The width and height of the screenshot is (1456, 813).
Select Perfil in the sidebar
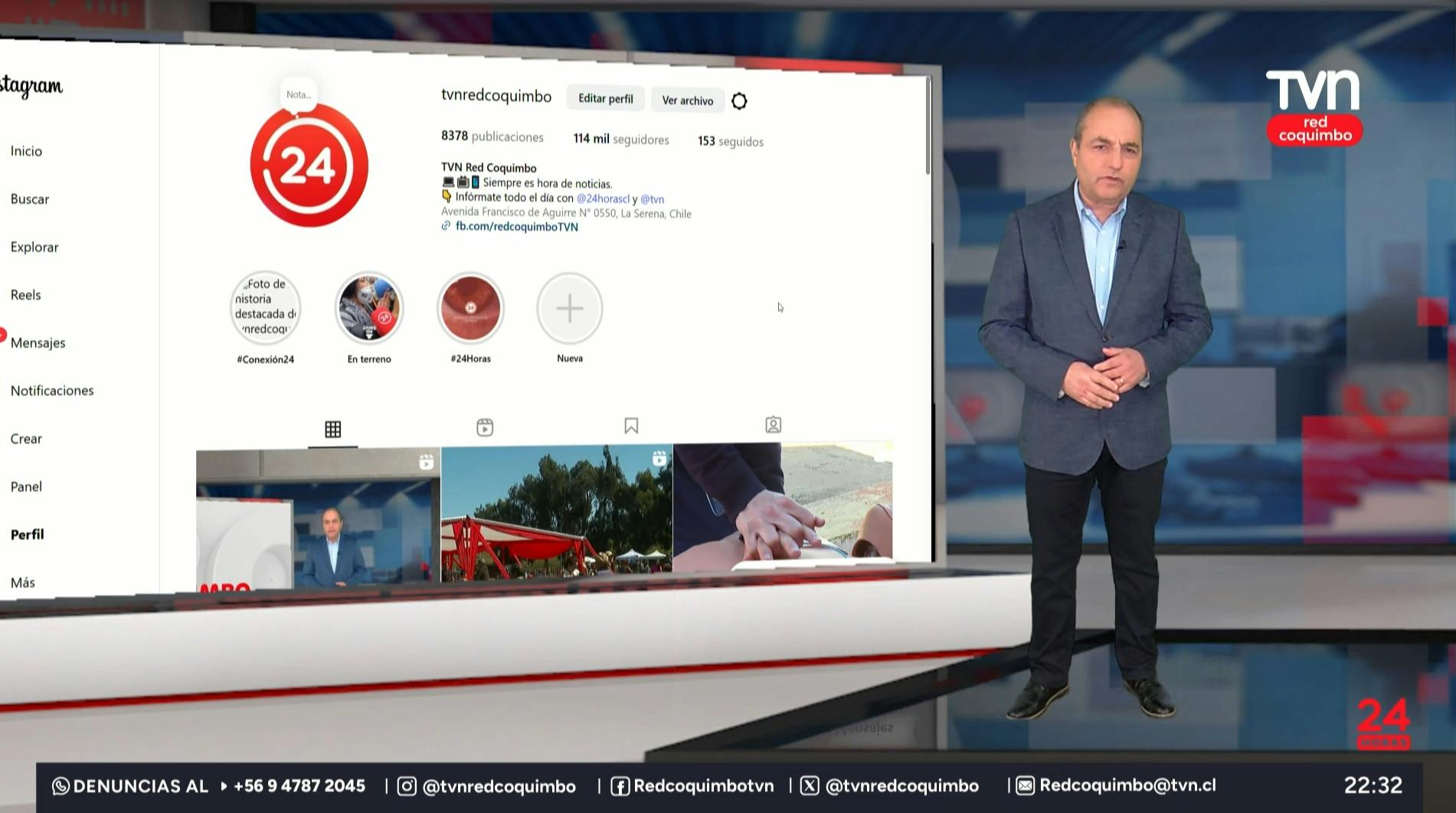(x=28, y=535)
